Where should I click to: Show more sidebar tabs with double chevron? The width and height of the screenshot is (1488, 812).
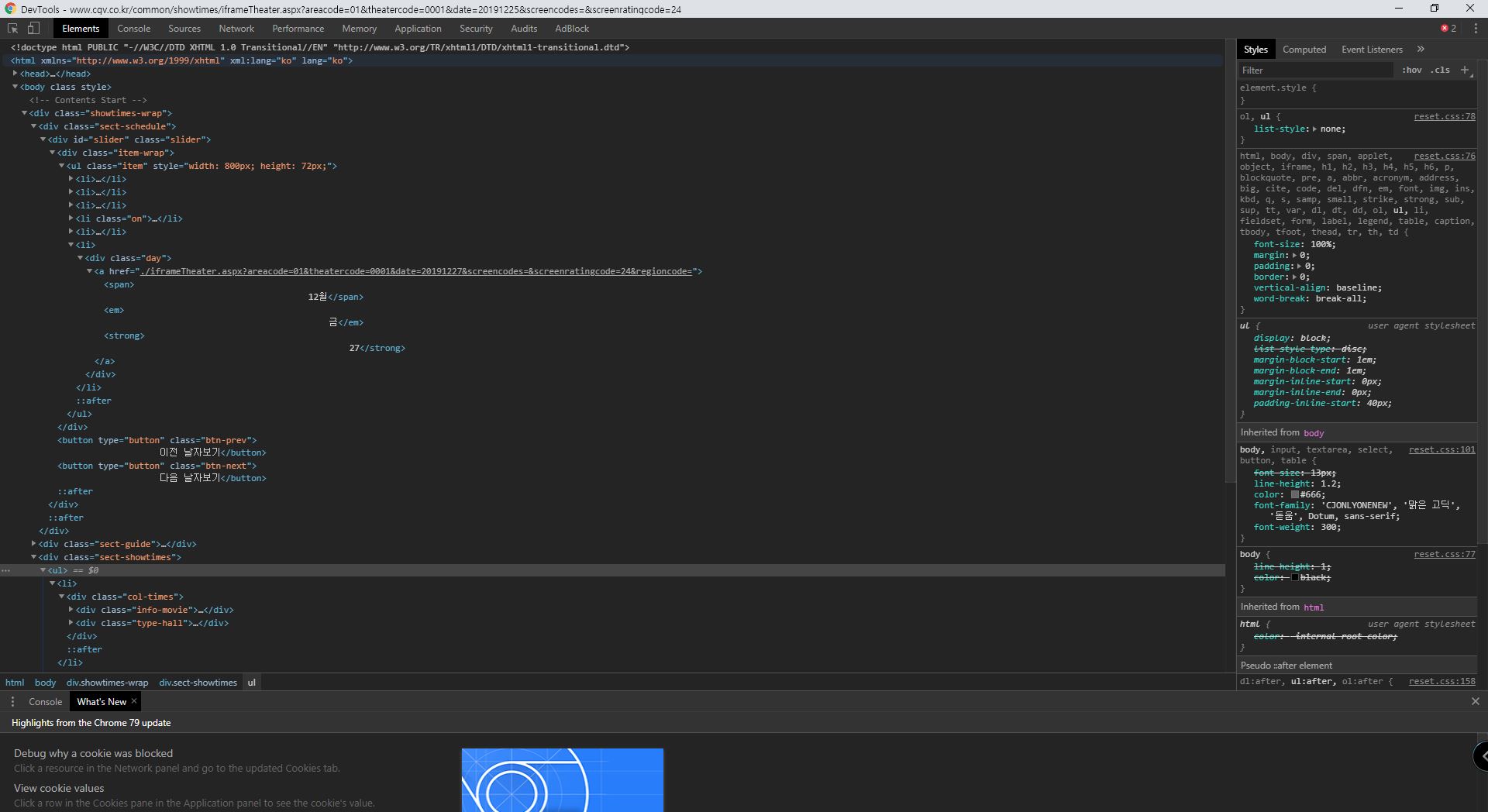click(x=1421, y=49)
